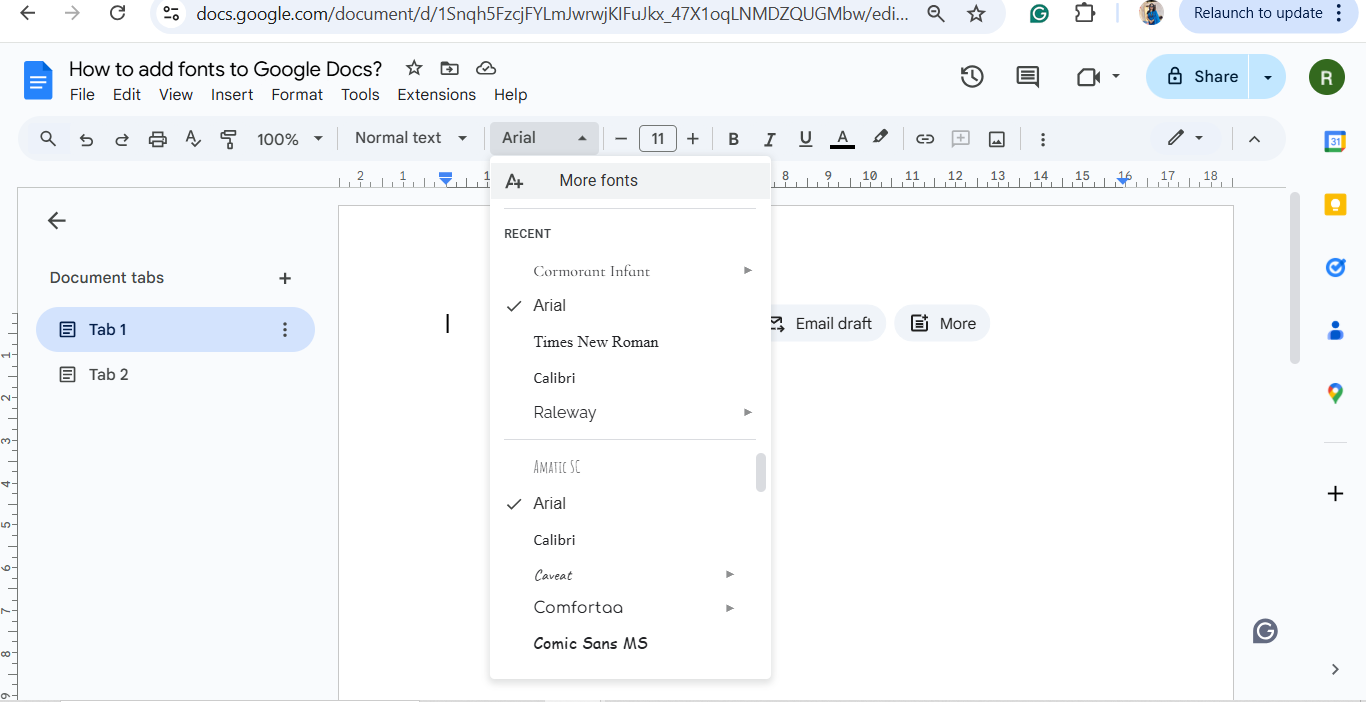Hide the menus with collapse chevron
1366x702 pixels.
click(1254, 139)
